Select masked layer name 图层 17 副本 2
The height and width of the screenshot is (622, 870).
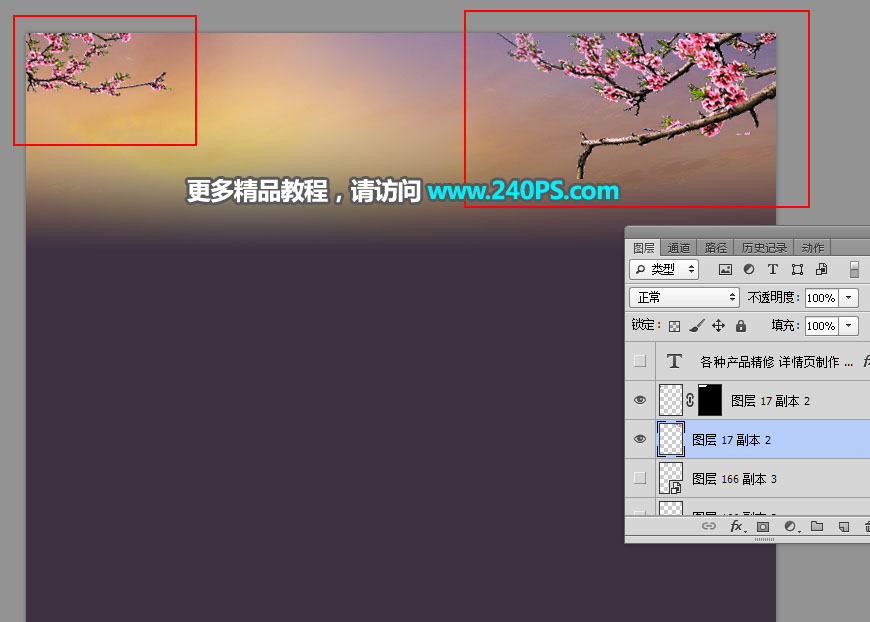(770, 401)
